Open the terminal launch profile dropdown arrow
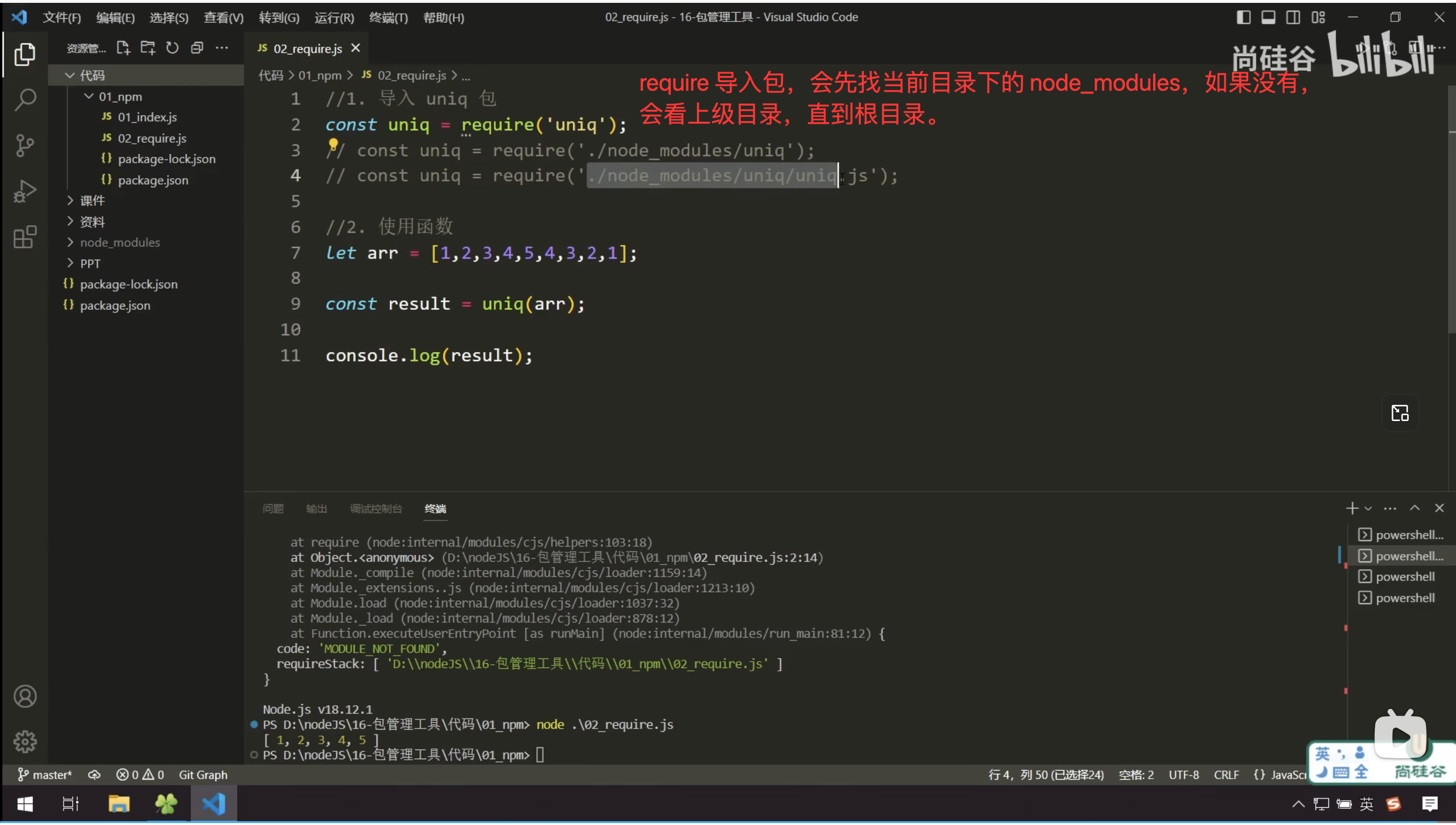The image size is (1456, 825). (x=1368, y=508)
